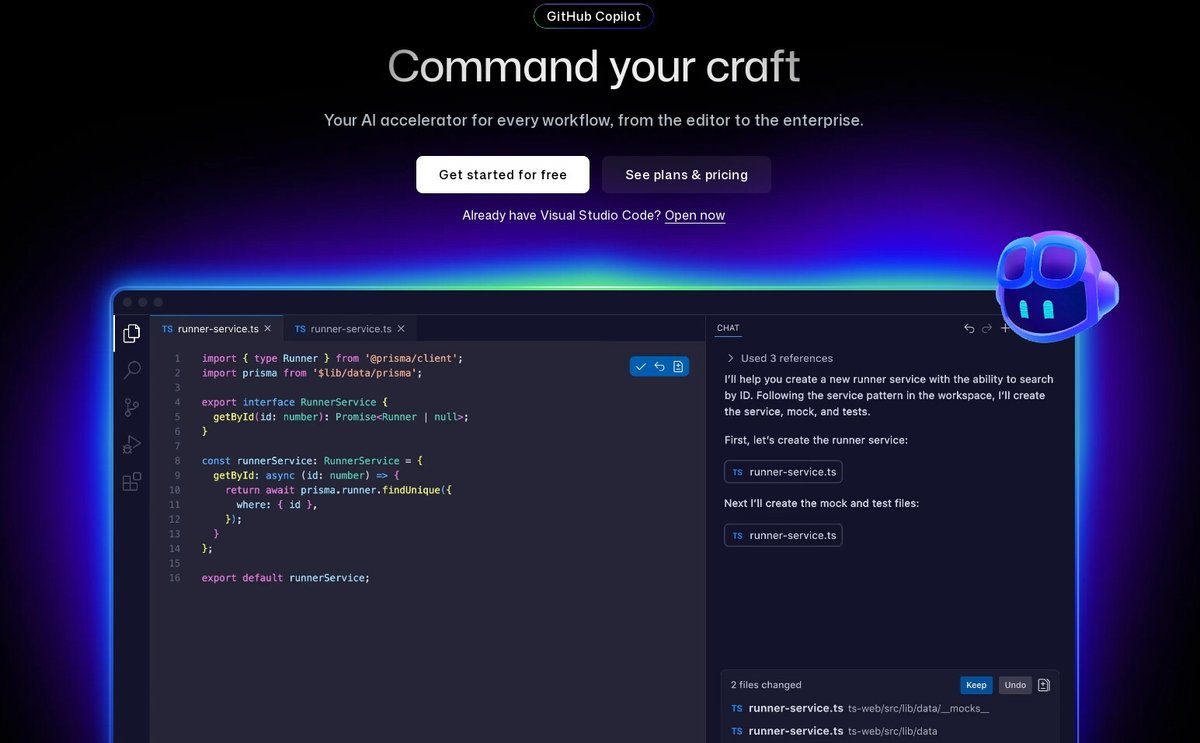Screen dimensions: 1200x743
Task: Open the Explorer icon in the sidebar
Action: pyautogui.click(x=131, y=333)
